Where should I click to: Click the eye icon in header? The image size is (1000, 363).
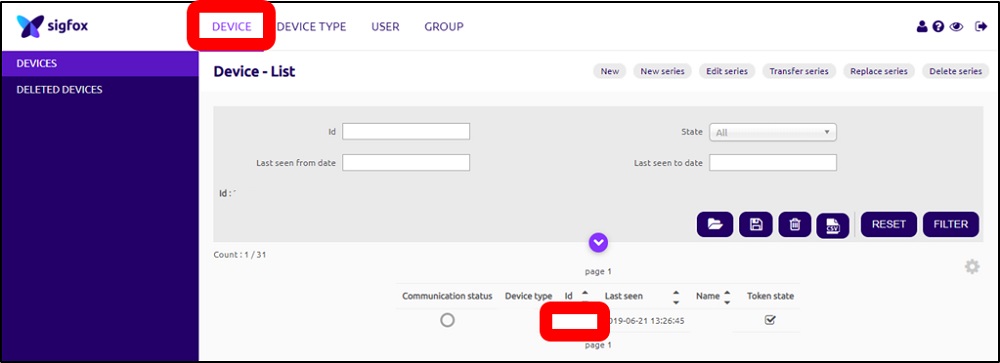[x=956, y=27]
